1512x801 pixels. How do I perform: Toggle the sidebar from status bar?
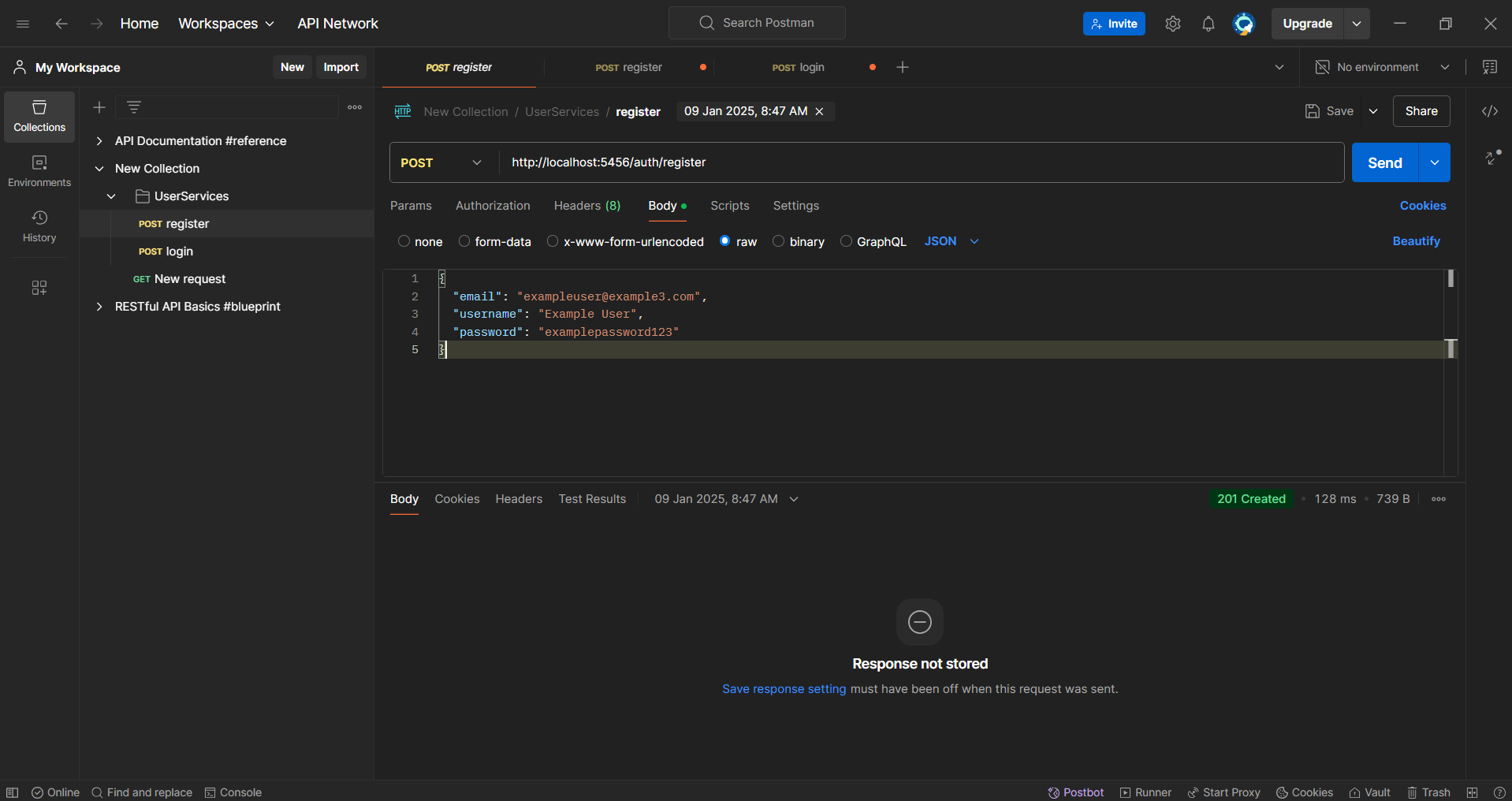[x=12, y=792]
